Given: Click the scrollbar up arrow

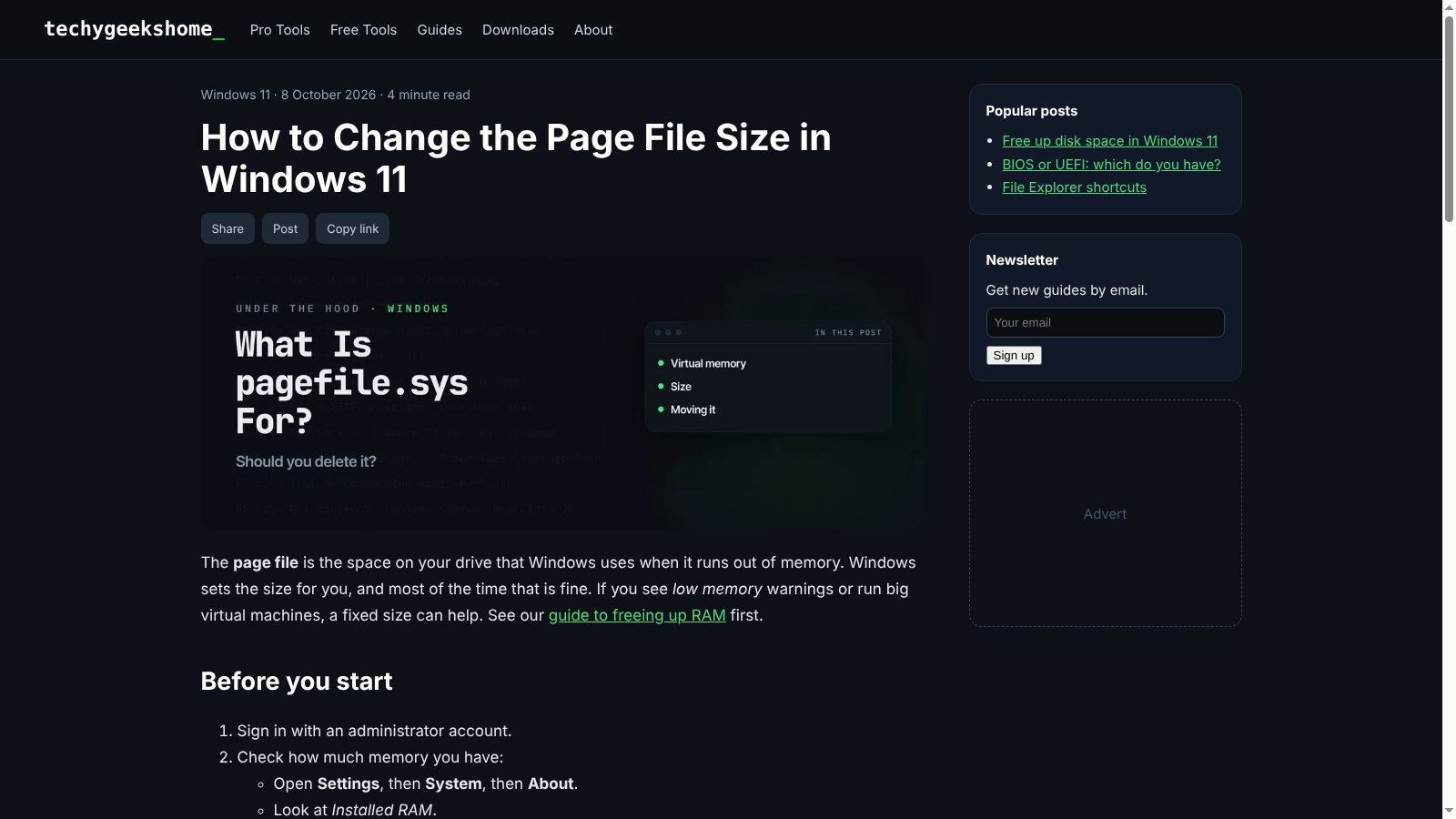Looking at the screenshot, I should click(1449, 7).
